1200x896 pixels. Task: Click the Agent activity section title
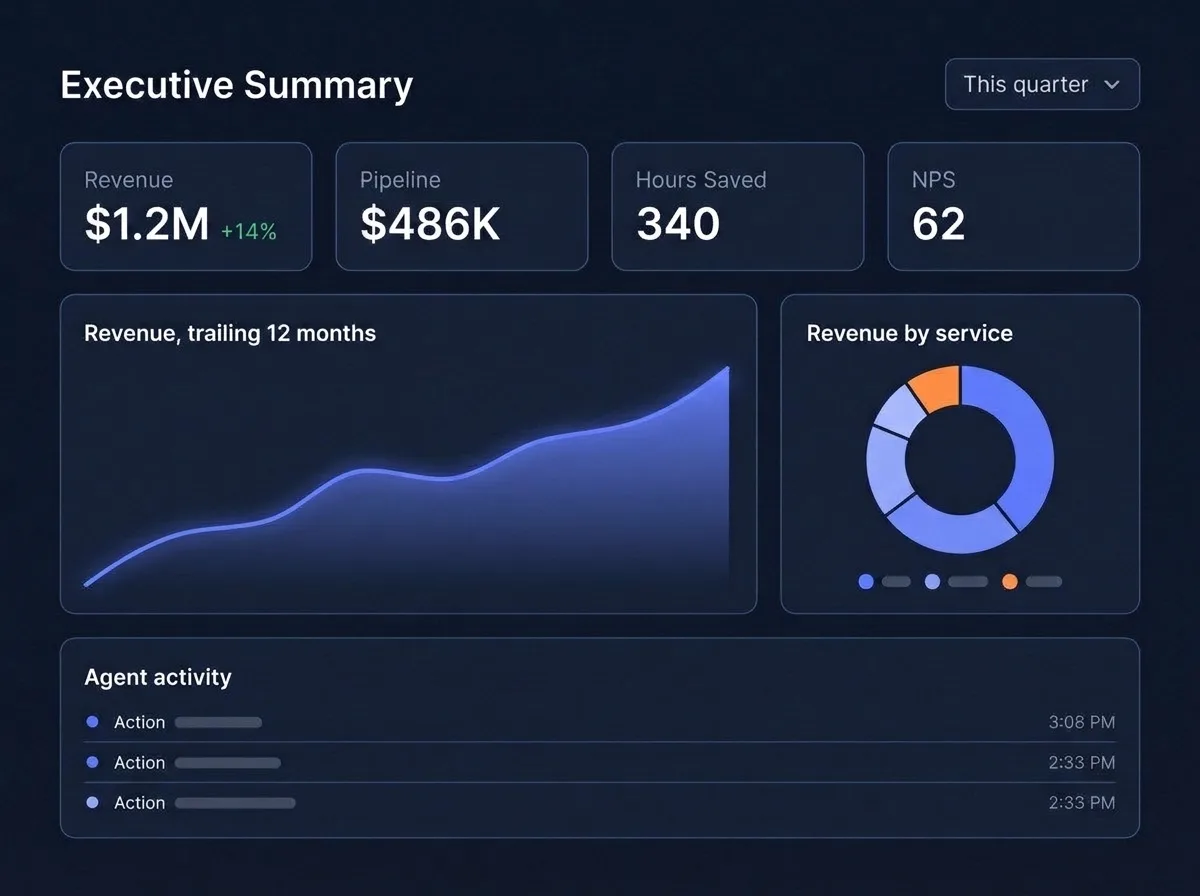(158, 677)
